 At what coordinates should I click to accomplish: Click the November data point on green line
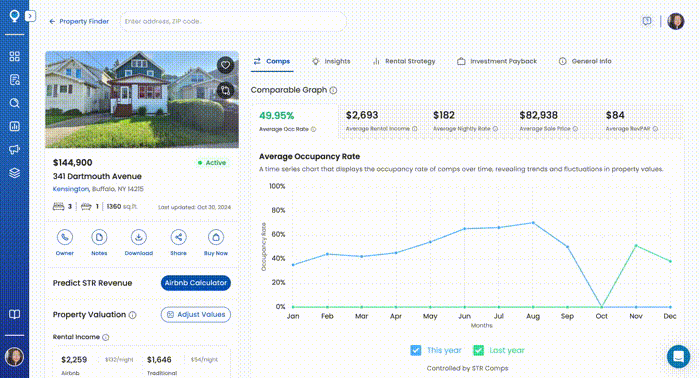coord(636,245)
